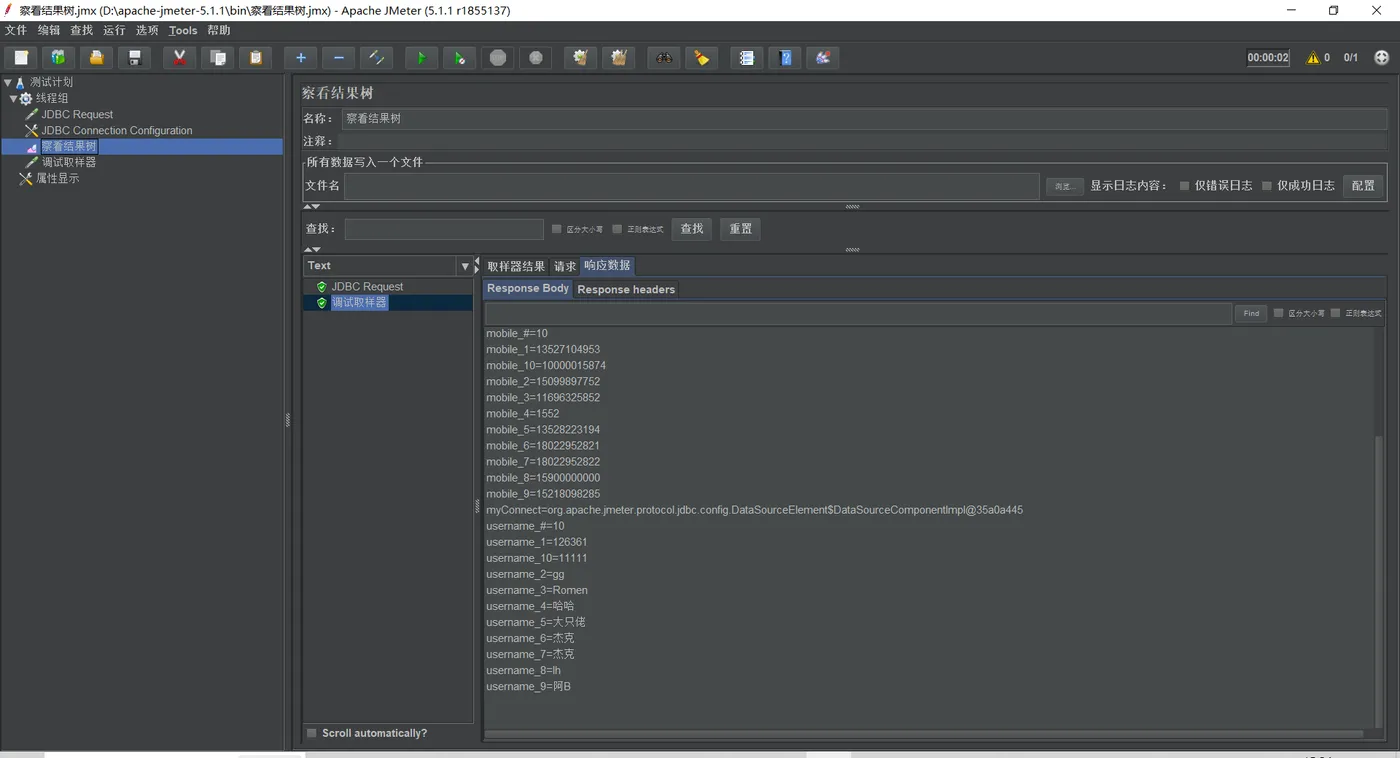1400x758 pixels.
Task: Open the 选项 menu
Action: tap(147, 31)
